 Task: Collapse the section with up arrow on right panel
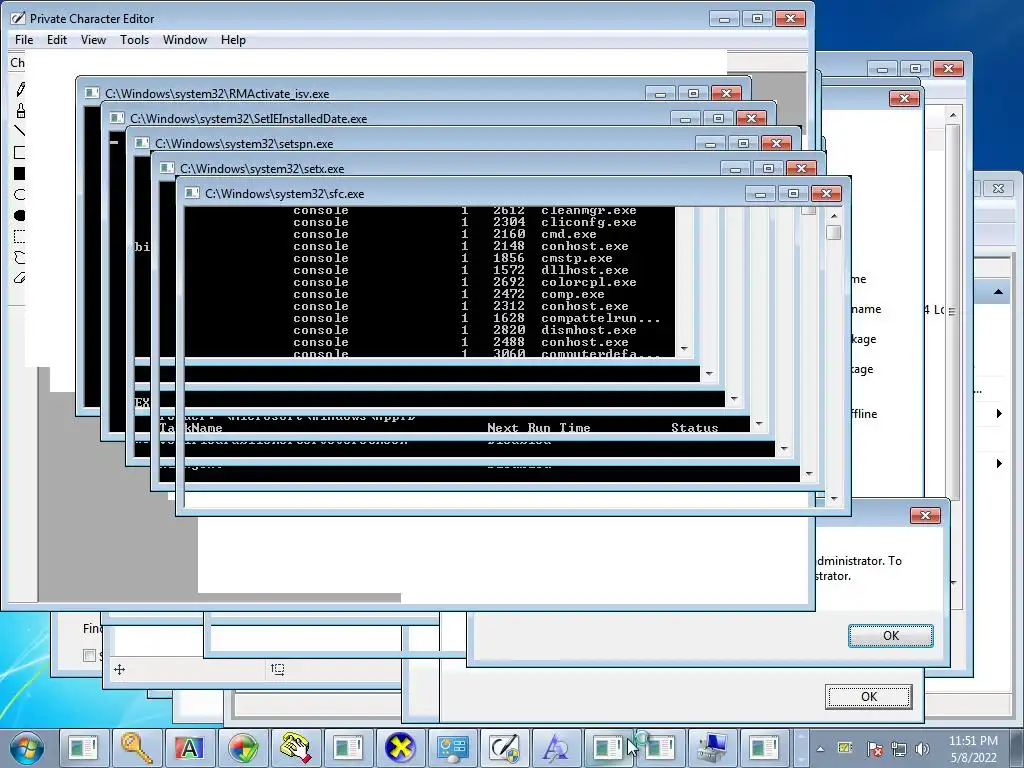point(998,292)
